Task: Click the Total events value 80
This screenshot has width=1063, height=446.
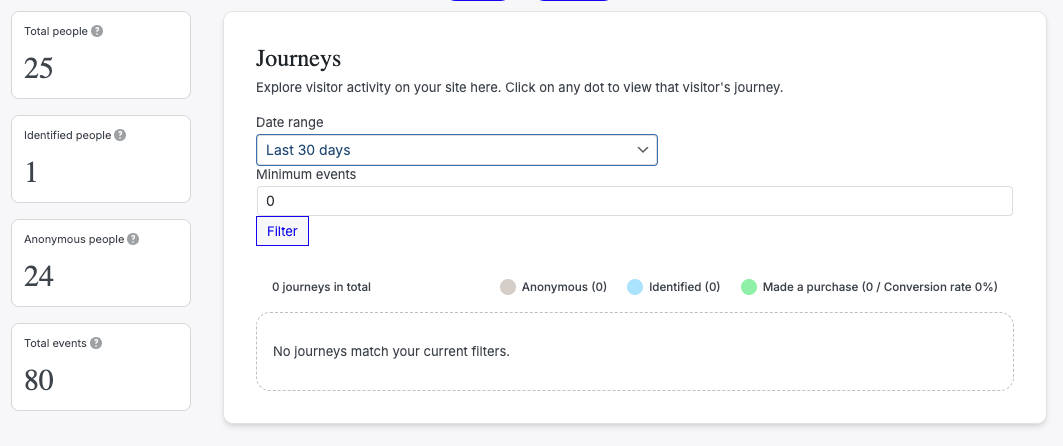Action: tap(39, 380)
